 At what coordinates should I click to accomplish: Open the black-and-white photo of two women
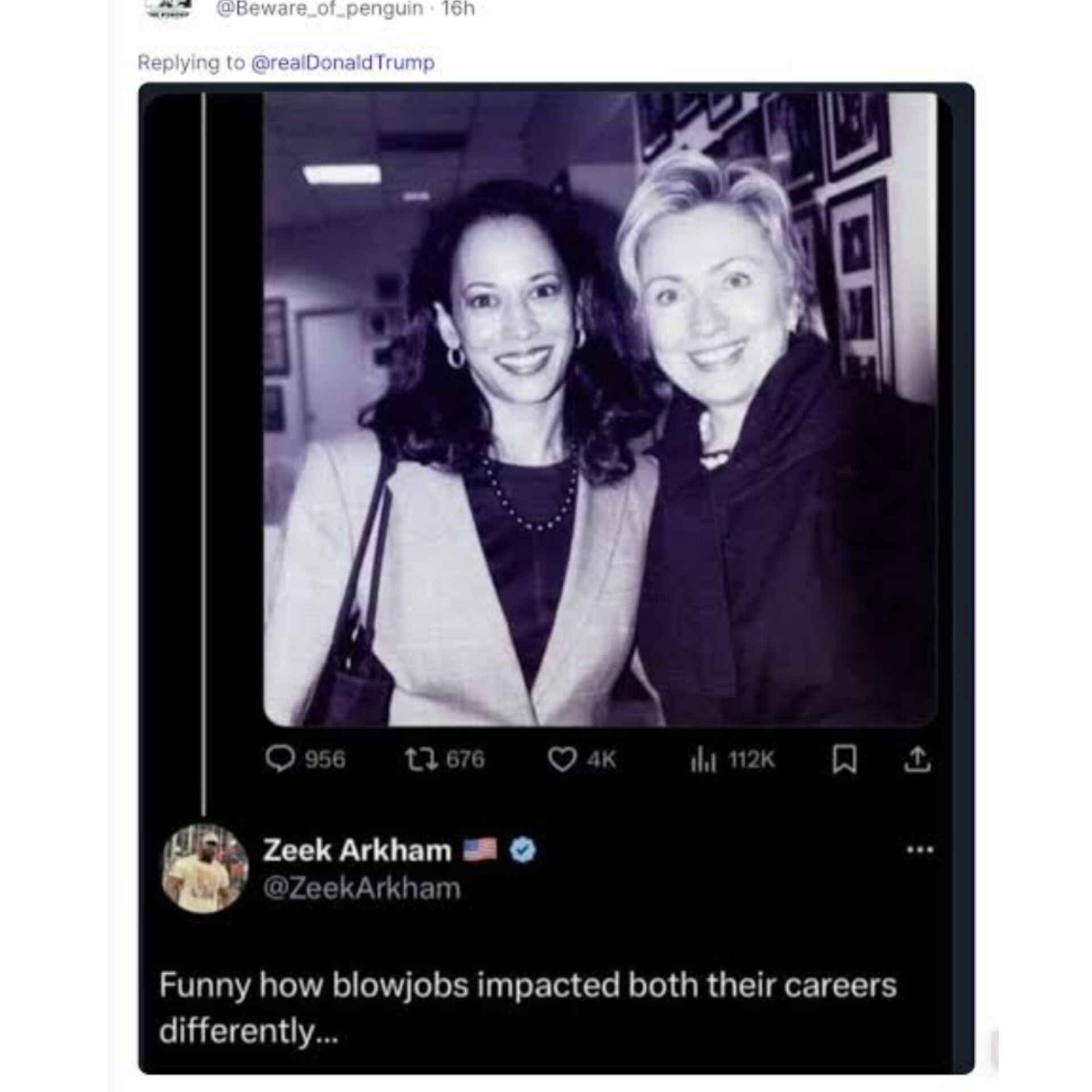point(599,409)
